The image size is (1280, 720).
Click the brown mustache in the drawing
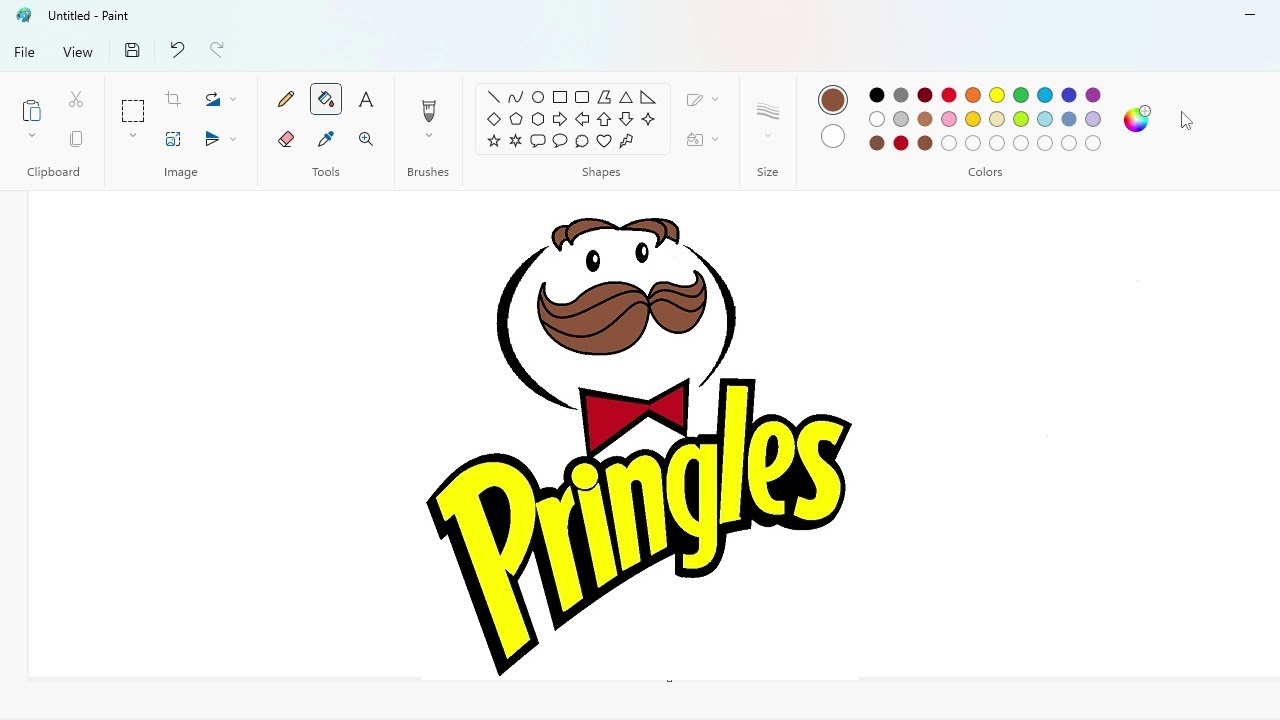coord(622,313)
